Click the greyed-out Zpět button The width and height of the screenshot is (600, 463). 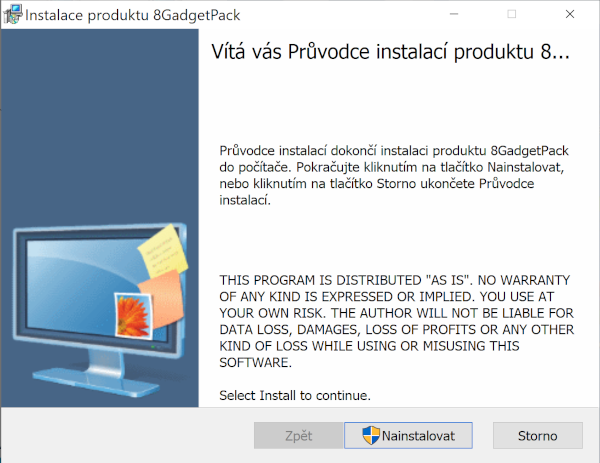[298, 436]
